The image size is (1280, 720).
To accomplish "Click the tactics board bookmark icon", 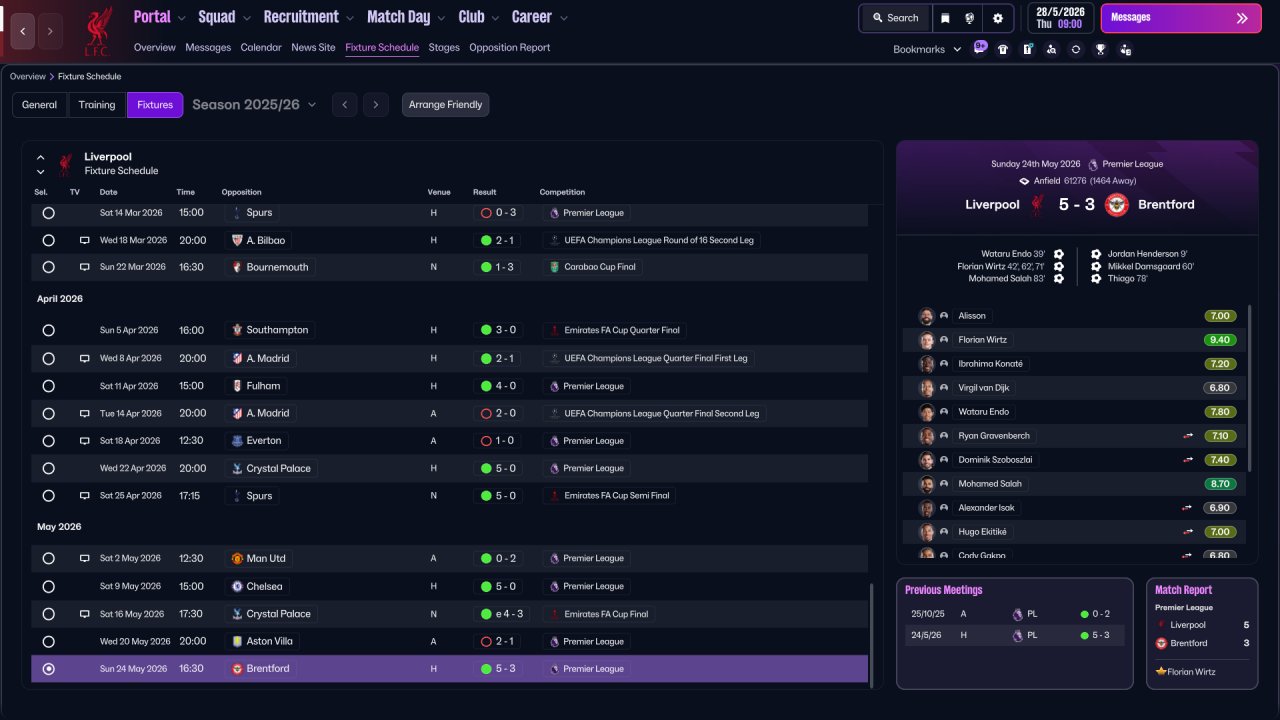I will pos(1027,49).
